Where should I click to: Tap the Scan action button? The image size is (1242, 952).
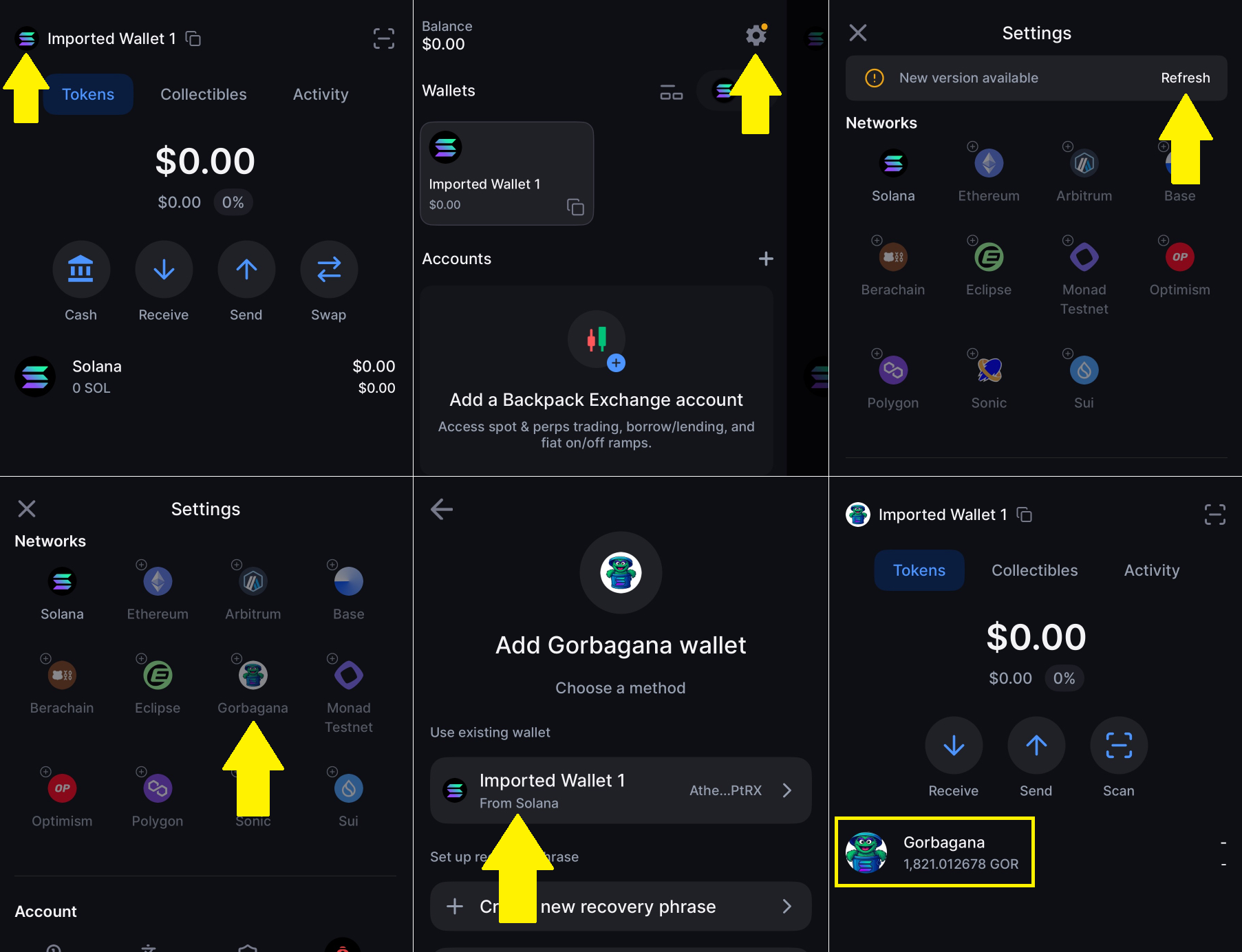1119,745
